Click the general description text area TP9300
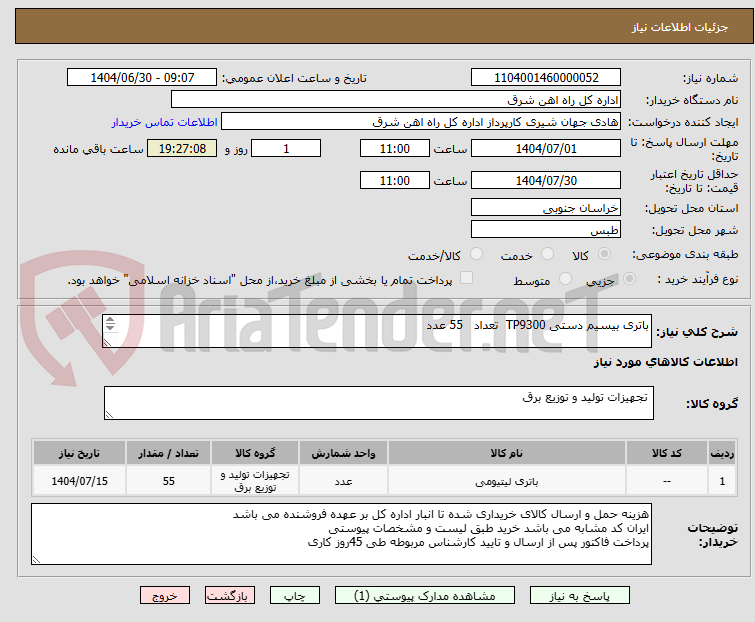 (377, 331)
